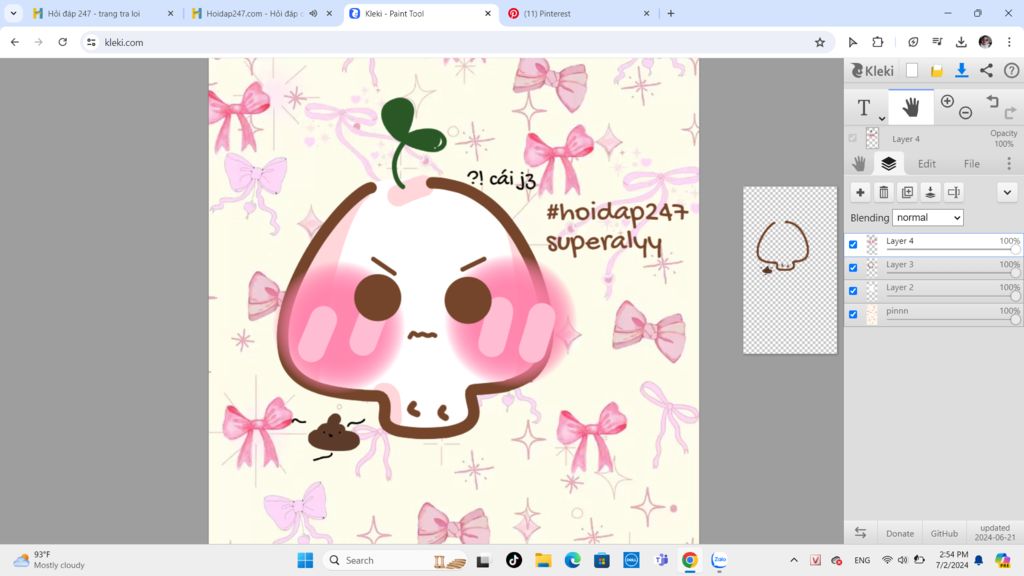Select the Layer 3 row
Image resolution: width=1024 pixels, height=576 pixels.
point(934,268)
